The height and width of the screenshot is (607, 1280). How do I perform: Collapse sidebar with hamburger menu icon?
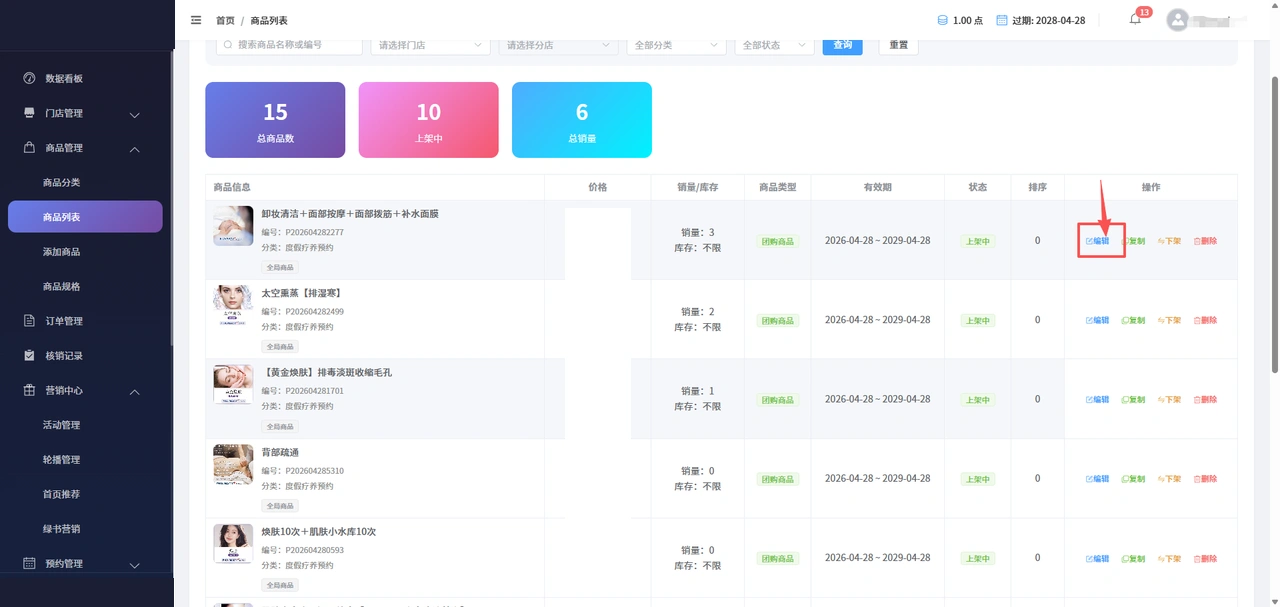pos(195,20)
